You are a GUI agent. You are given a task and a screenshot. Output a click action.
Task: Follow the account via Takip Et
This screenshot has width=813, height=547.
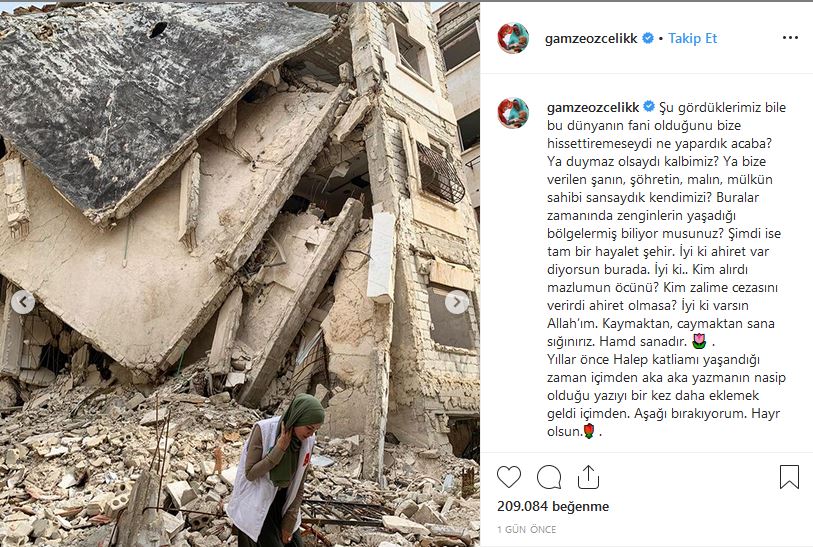[692, 38]
